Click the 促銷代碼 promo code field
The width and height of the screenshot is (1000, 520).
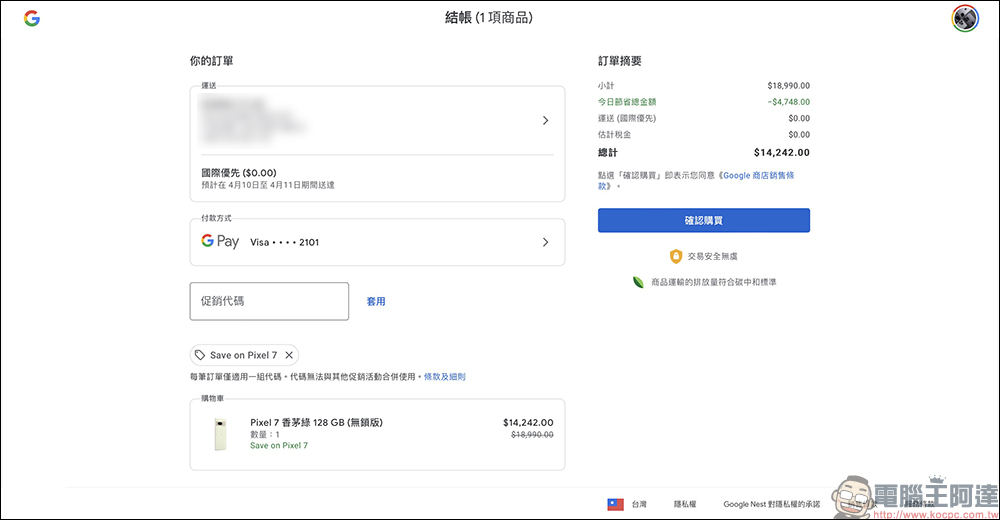[x=269, y=301]
